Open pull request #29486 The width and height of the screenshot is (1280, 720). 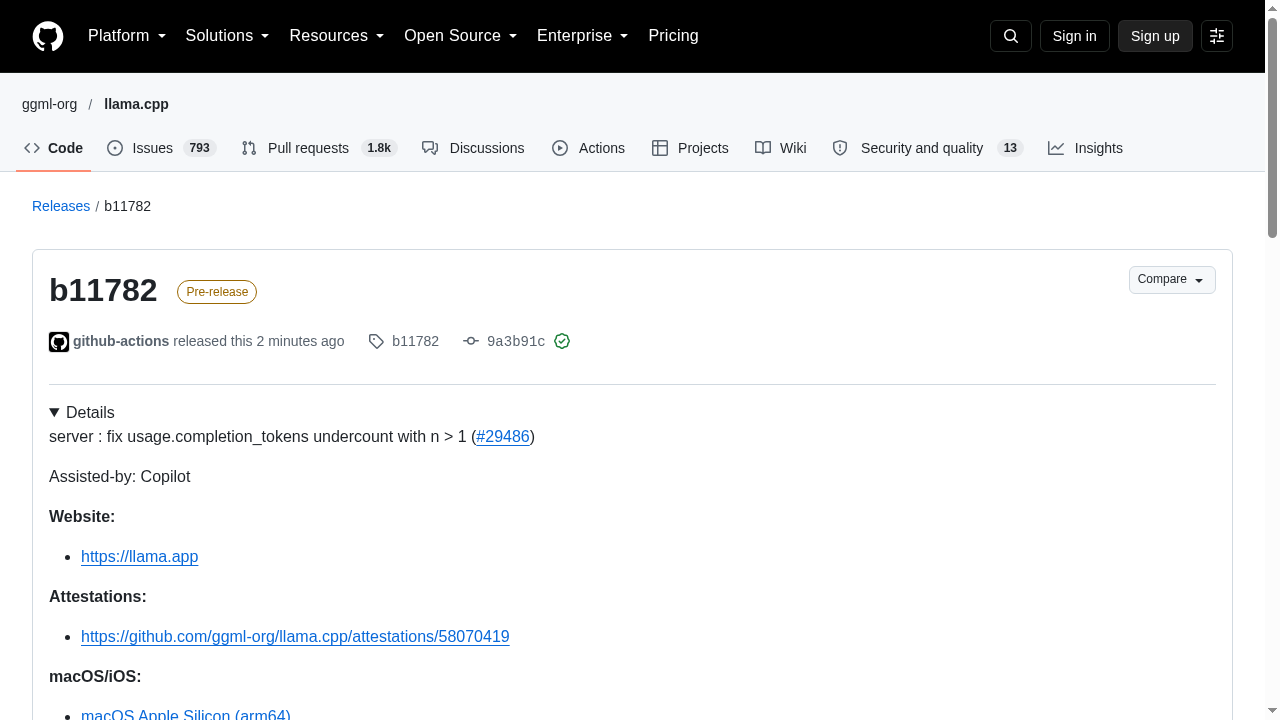pos(503,436)
